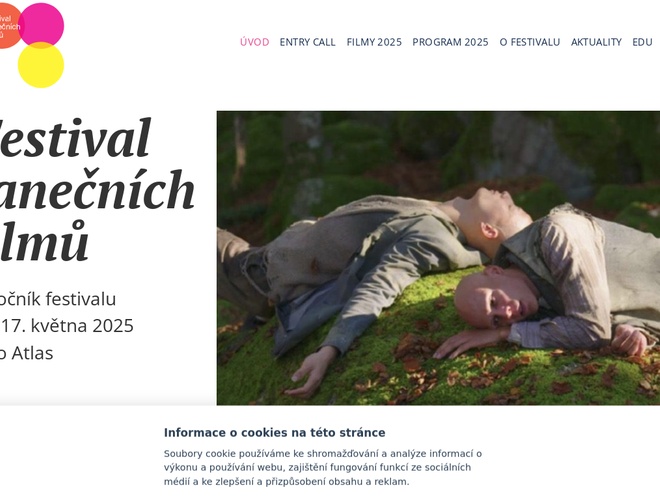660x500 pixels.
Task: Select PROGRAM 2025 from the menu
Action: pos(450,42)
